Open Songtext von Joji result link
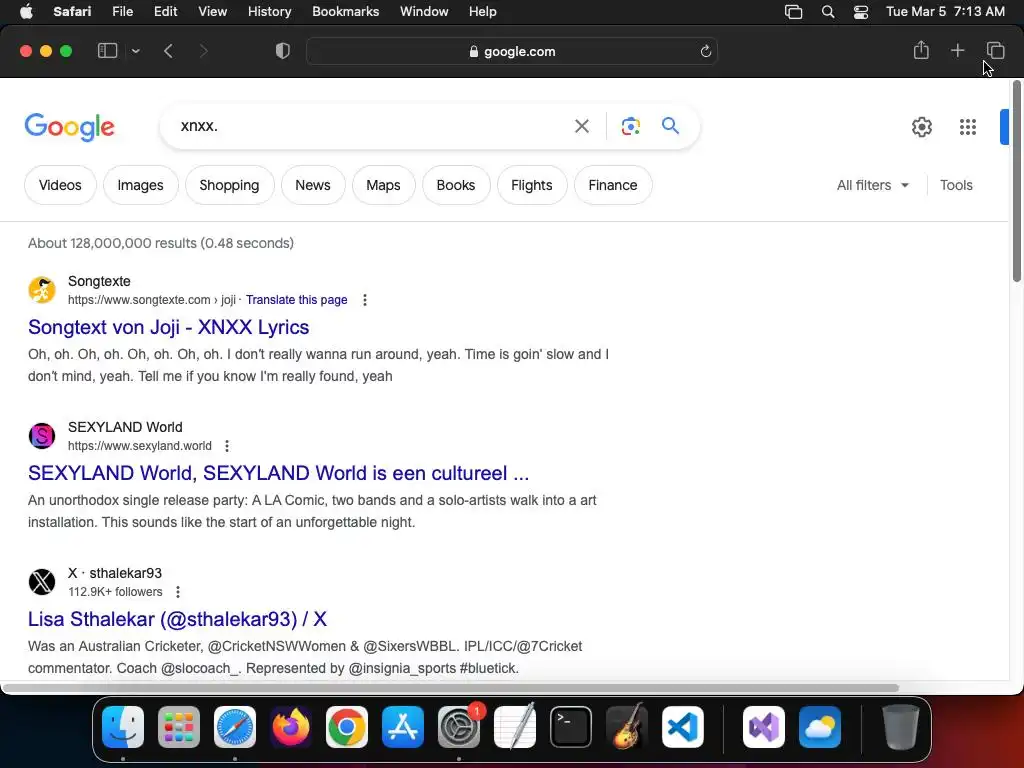 (x=168, y=327)
